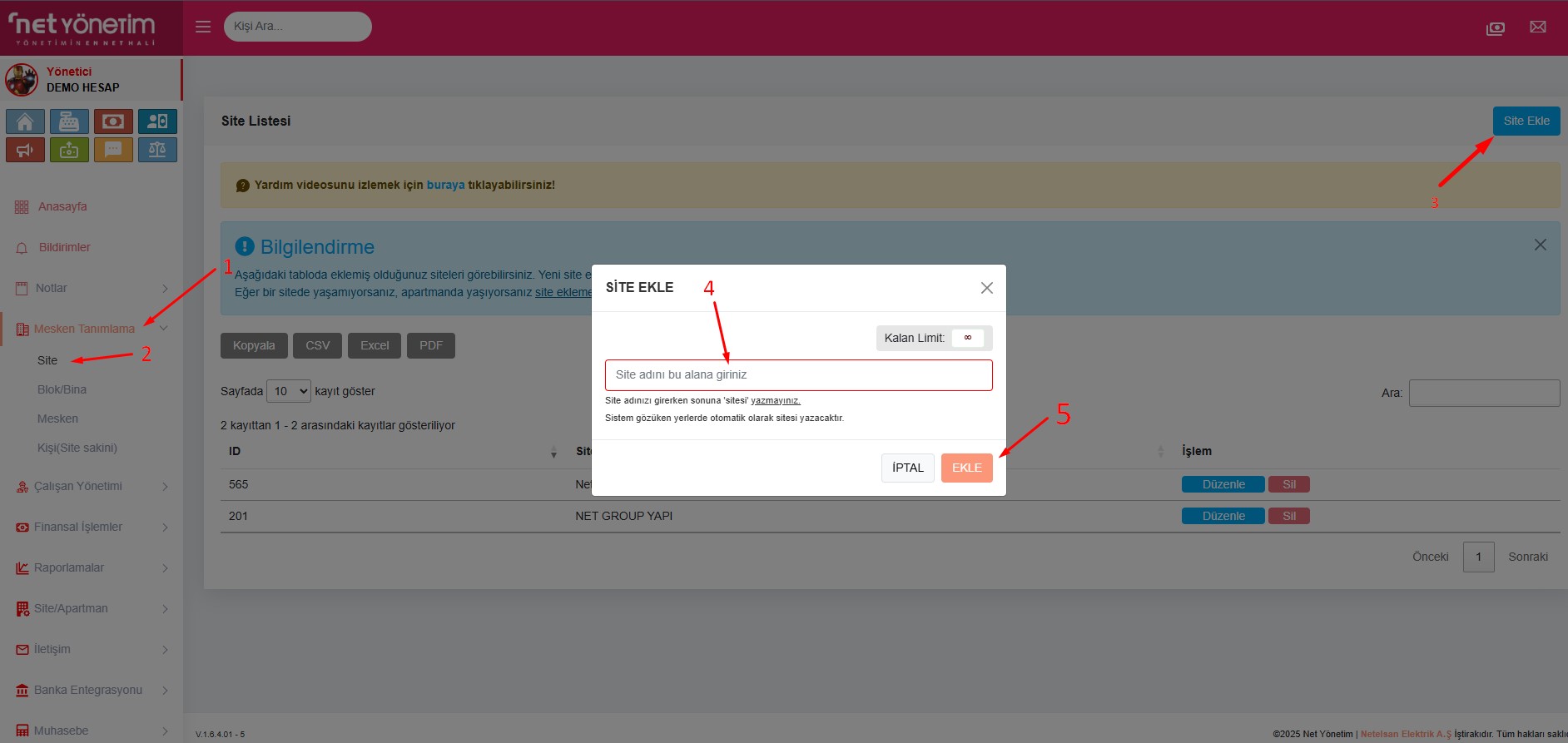Click the site name input field
Screen dimensions: 1568x743
coord(799,375)
